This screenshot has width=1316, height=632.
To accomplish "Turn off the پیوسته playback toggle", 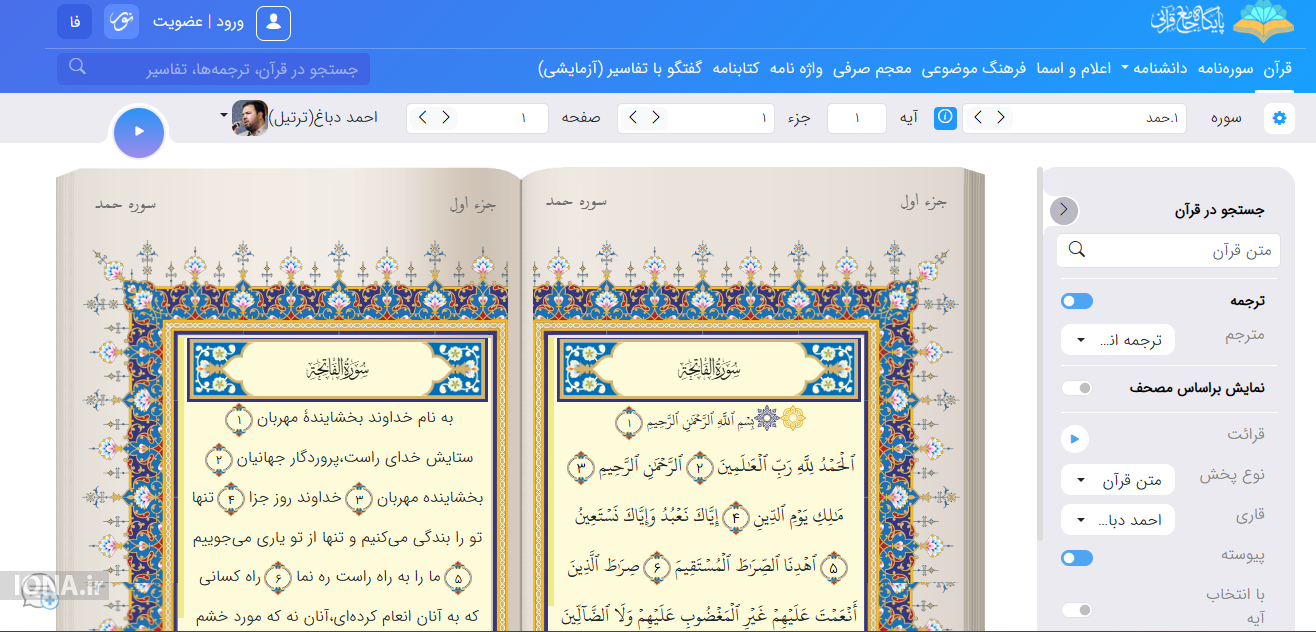I will tap(1077, 557).
